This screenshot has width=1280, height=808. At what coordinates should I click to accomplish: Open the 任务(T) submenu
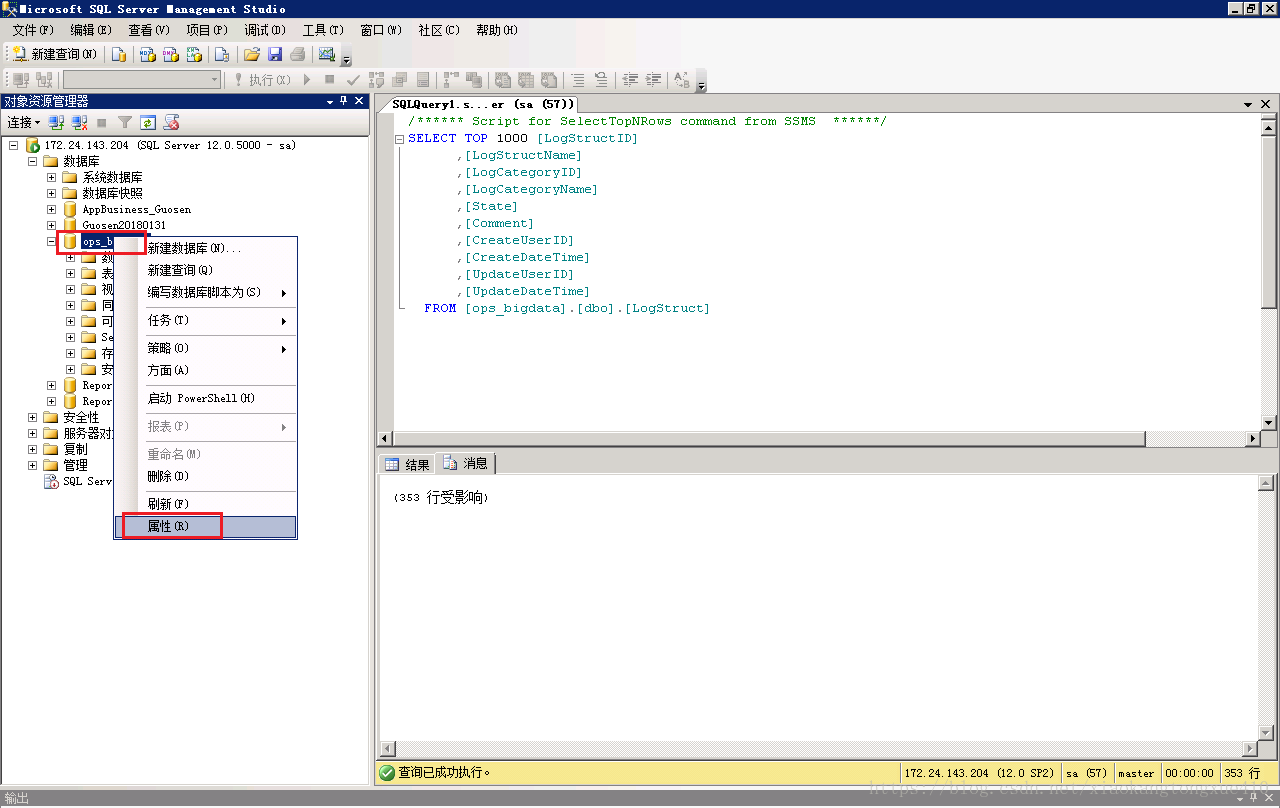pos(205,320)
